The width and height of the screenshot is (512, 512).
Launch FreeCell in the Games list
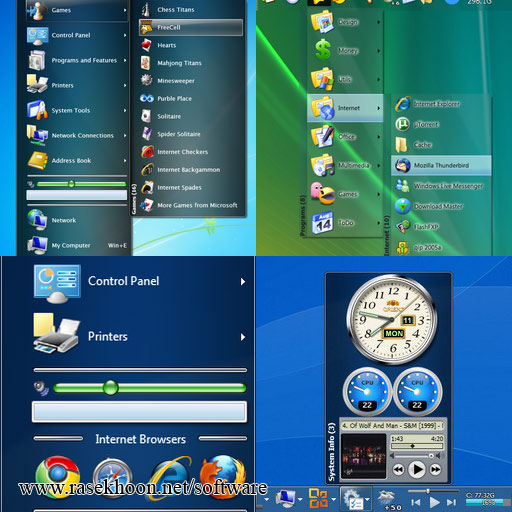(x=191, y=27)
